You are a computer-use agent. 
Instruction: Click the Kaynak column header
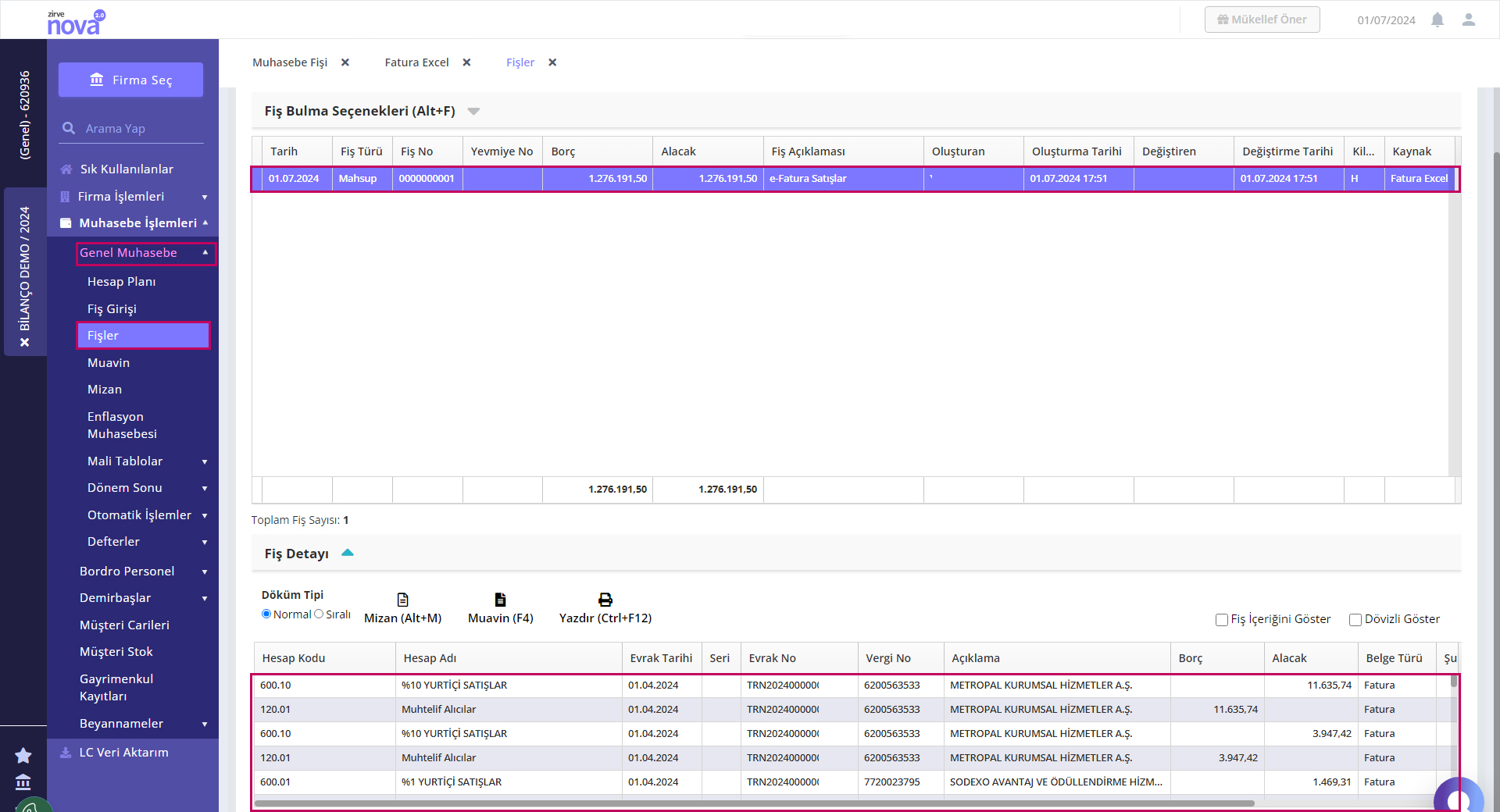1420,151
